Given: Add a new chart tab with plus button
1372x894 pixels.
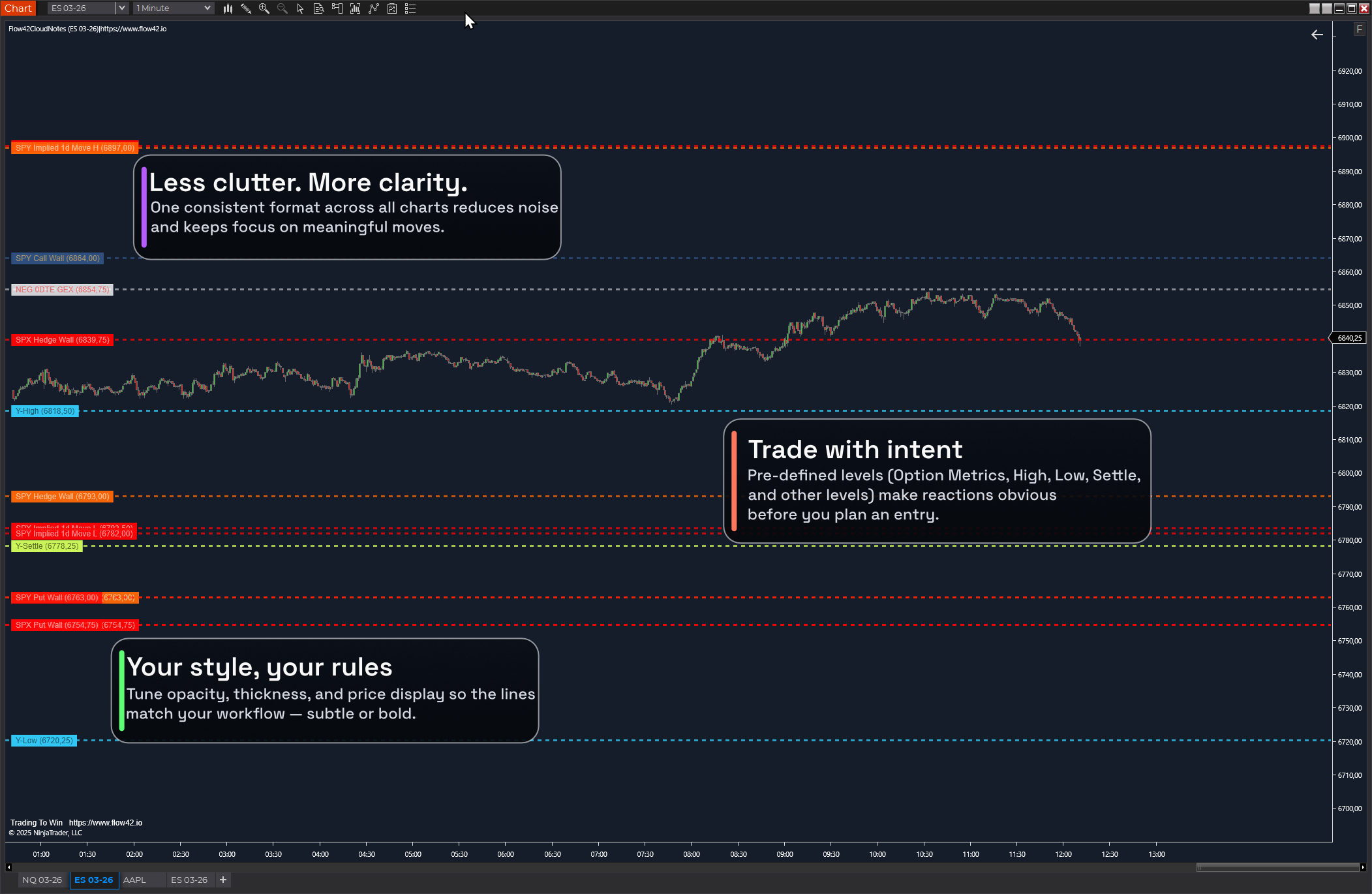Looking at the screenshot, I should (223, 880).
